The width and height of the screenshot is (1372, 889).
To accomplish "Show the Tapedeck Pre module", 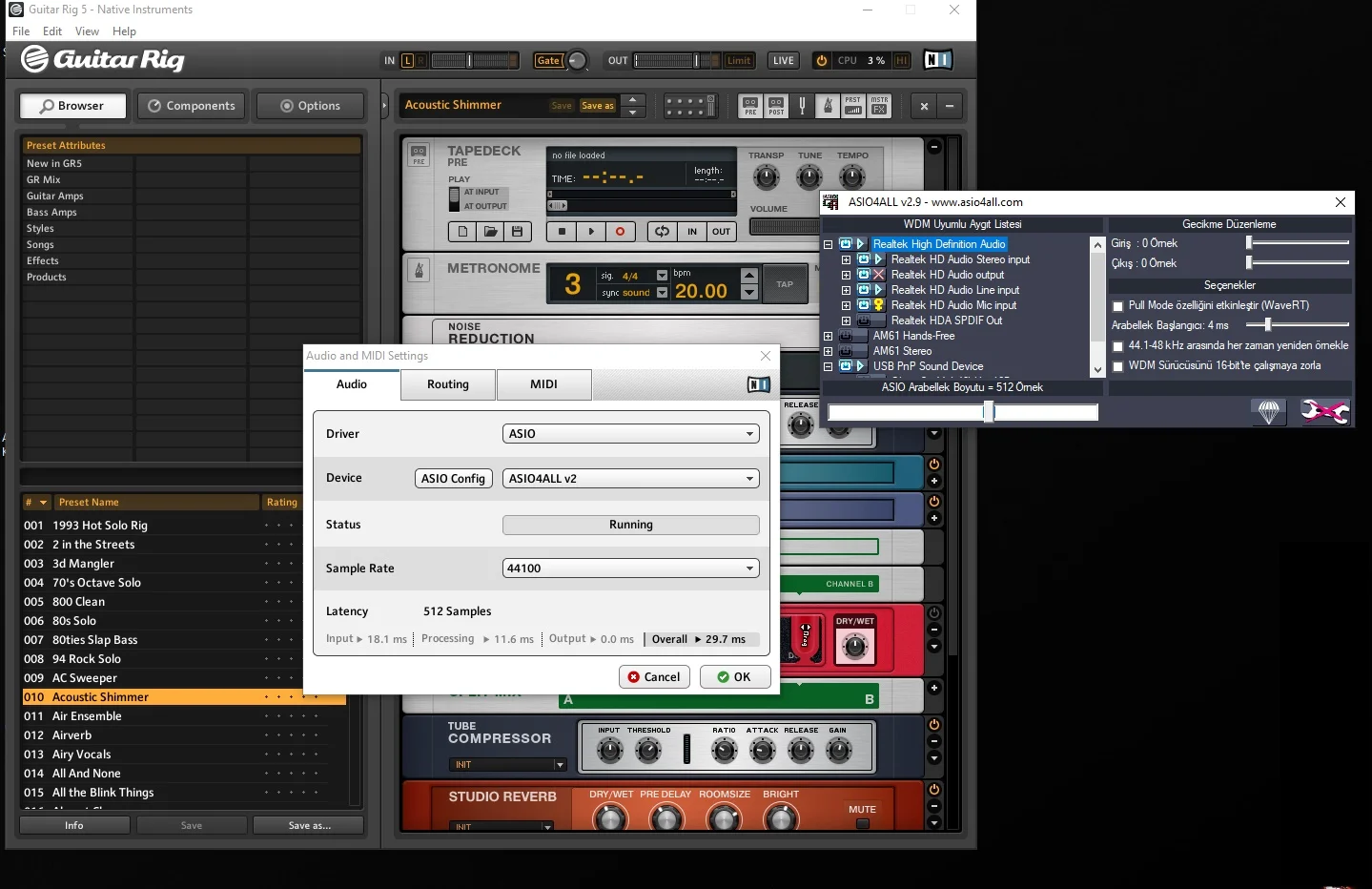I will point(750,106).
